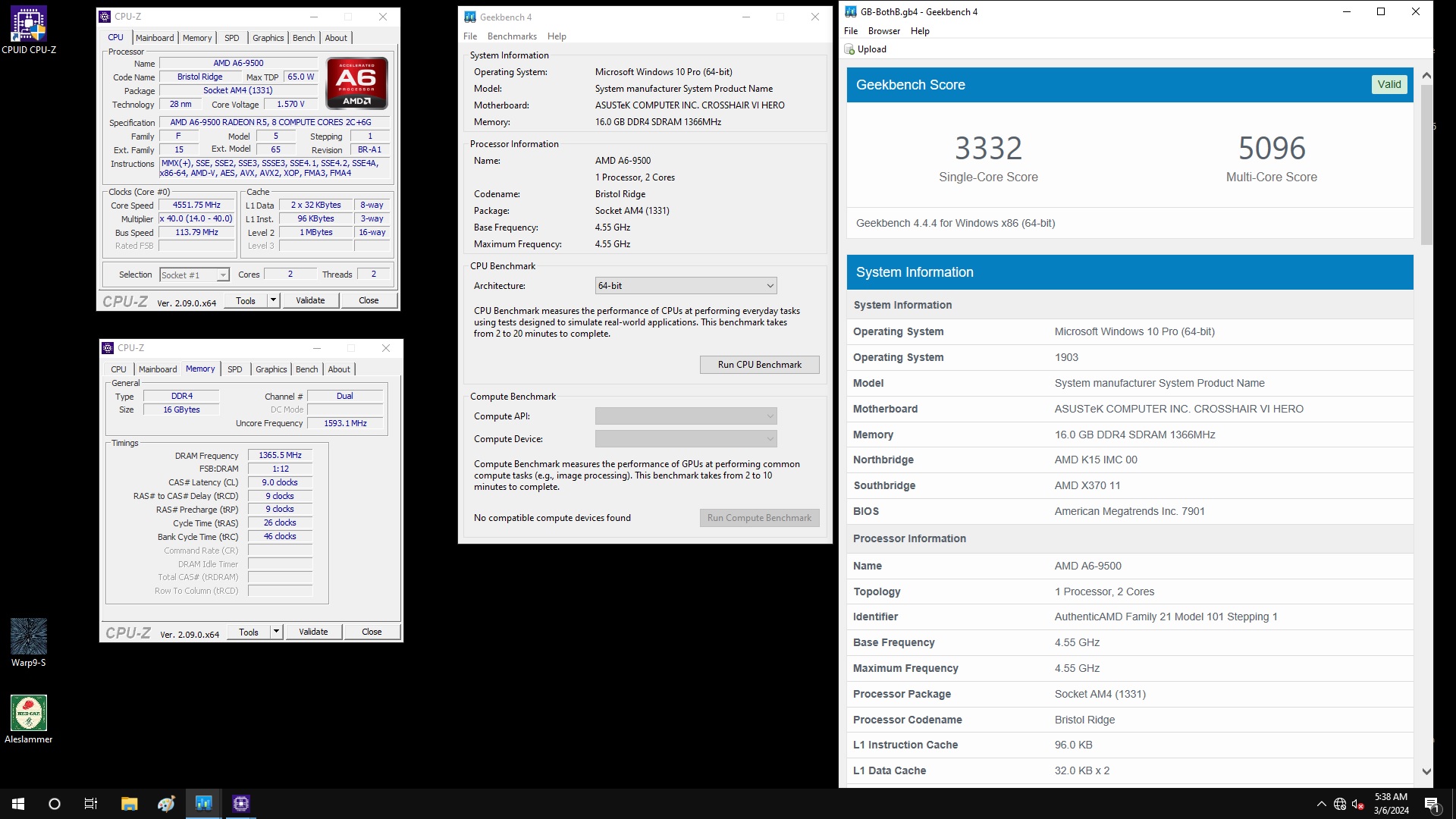
Task: Switch to Mainboard tab in top CPU-Z
Action: click(x=155, y=38)
